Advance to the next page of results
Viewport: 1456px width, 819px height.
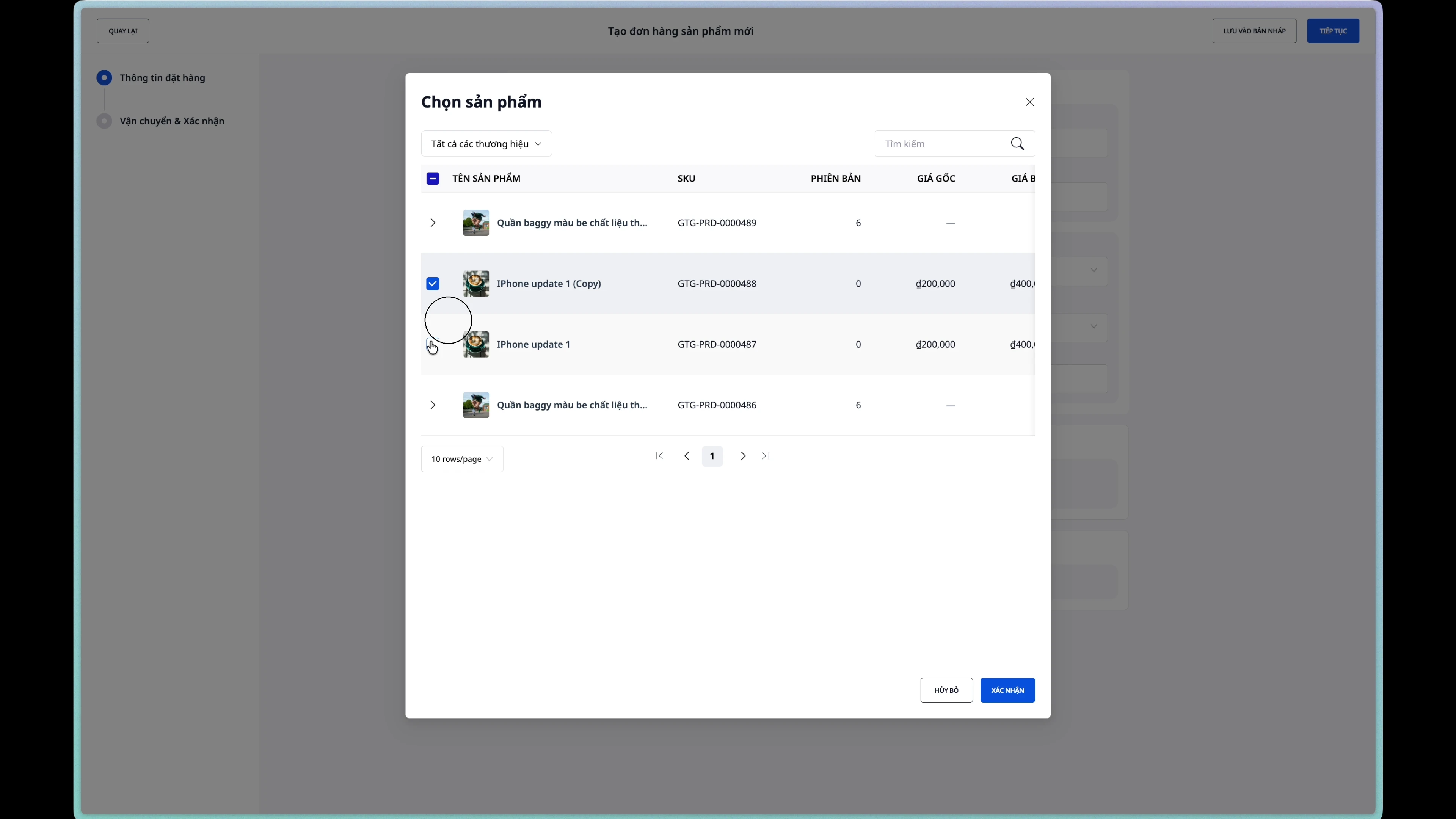click(x=742, y=455)
